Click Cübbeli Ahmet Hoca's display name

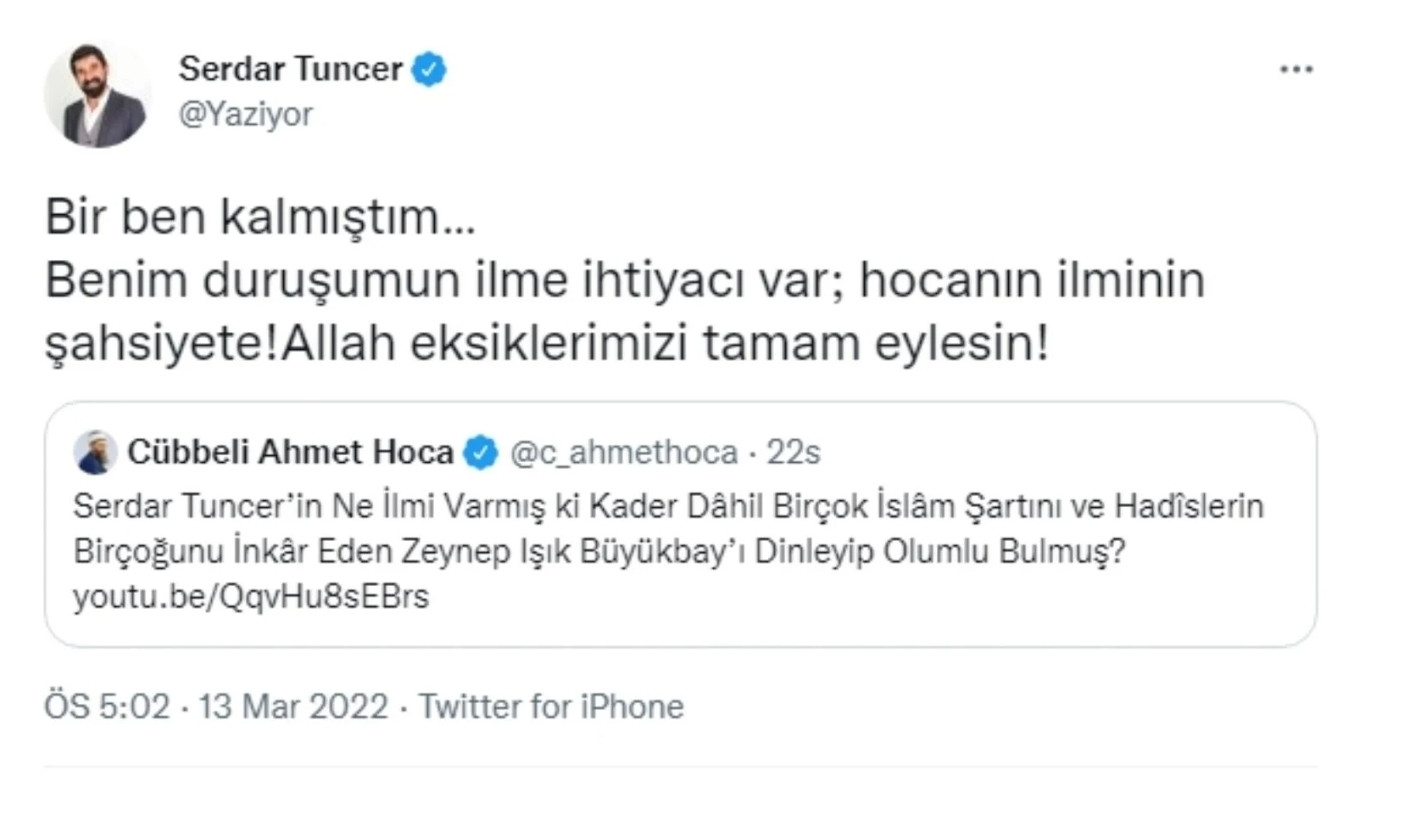293,451
